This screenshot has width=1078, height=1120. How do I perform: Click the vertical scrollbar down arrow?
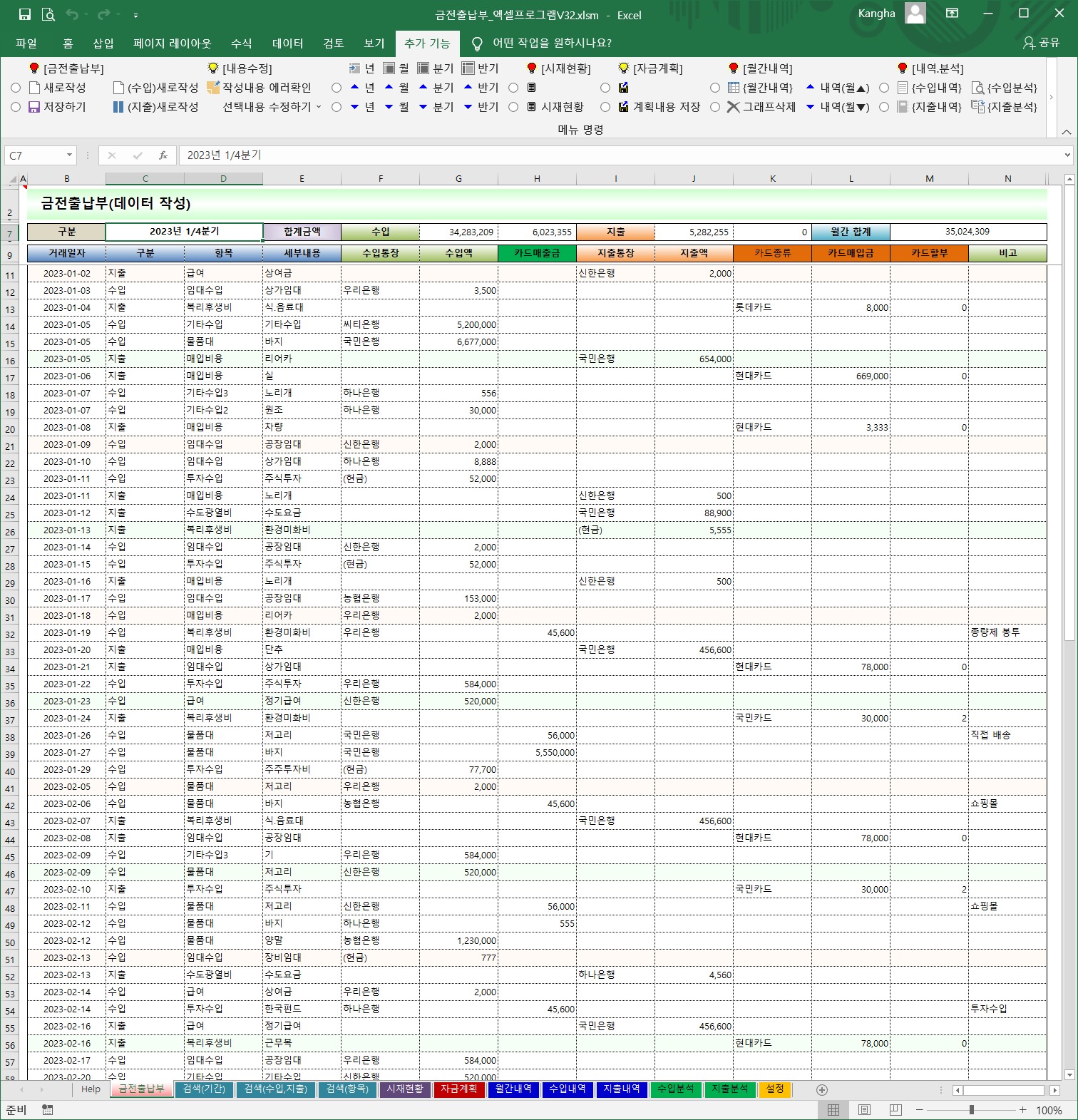point(1069,1074)
